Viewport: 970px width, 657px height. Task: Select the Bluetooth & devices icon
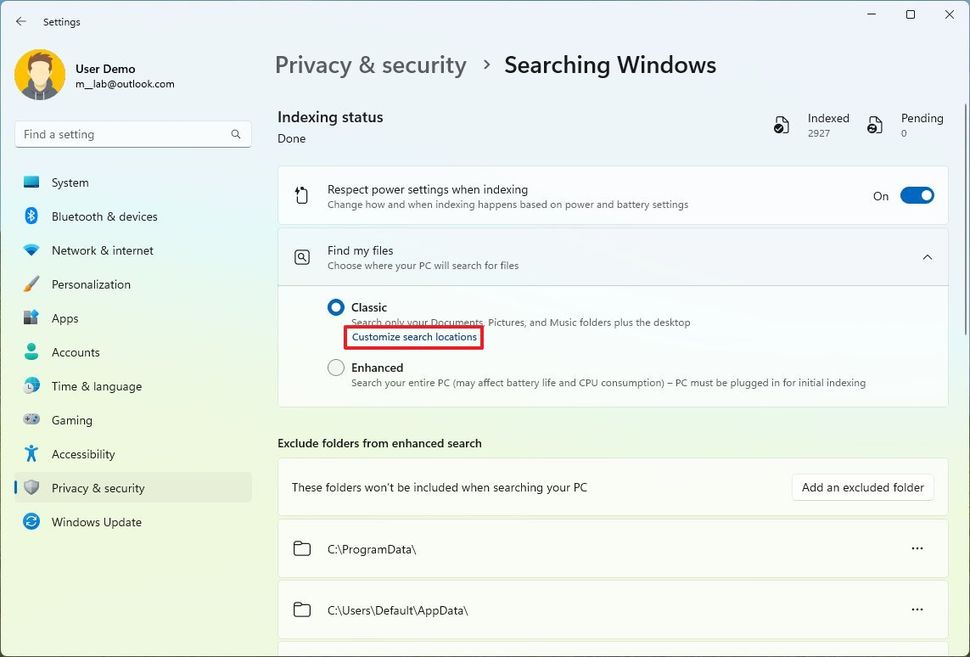33,216
